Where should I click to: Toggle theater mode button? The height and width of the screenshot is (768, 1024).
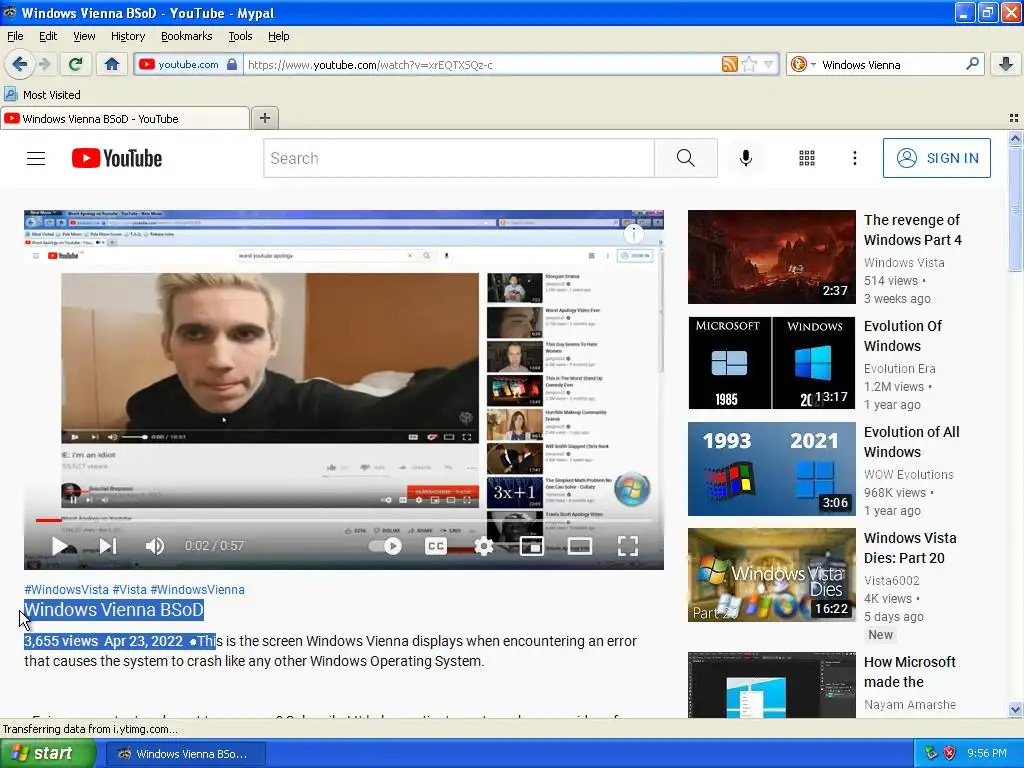click(579, 546)
